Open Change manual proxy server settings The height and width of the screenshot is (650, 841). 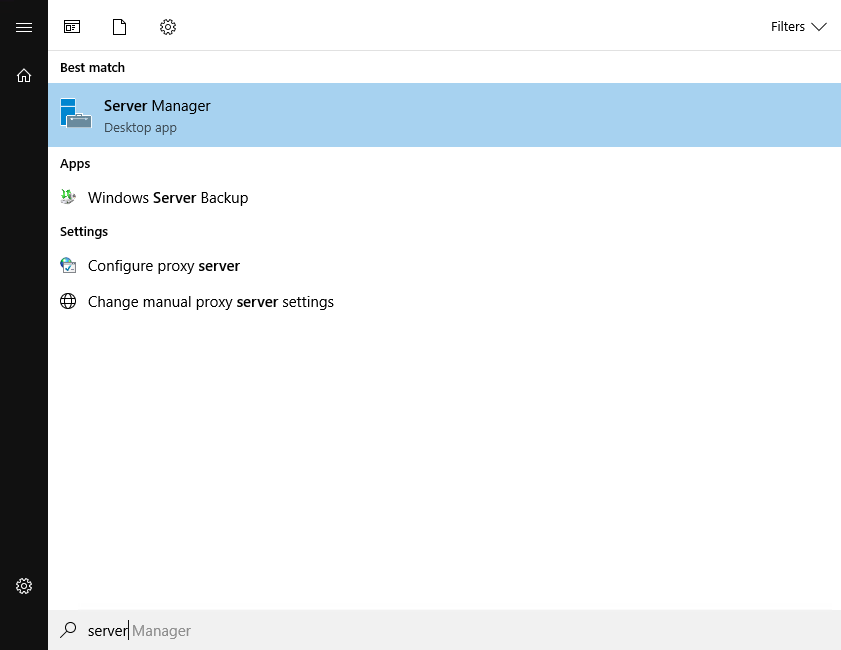444,302
